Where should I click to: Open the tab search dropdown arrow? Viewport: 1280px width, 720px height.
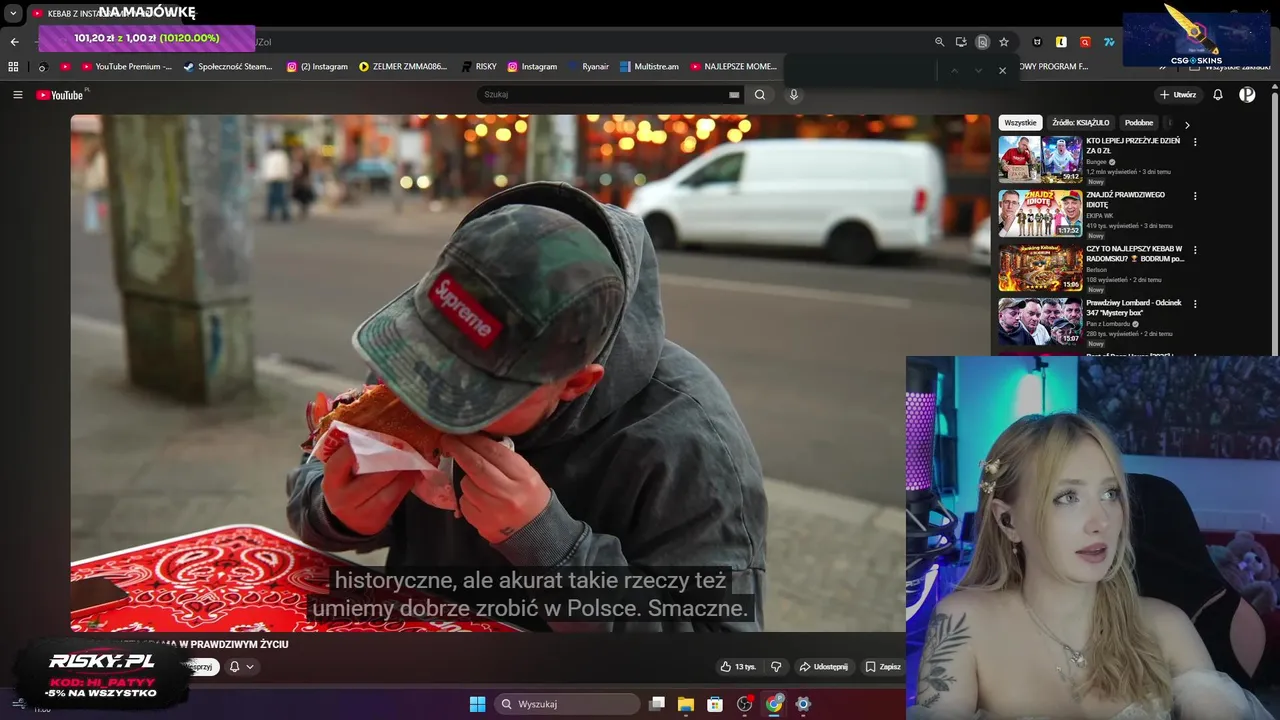[x=13, y=14]
